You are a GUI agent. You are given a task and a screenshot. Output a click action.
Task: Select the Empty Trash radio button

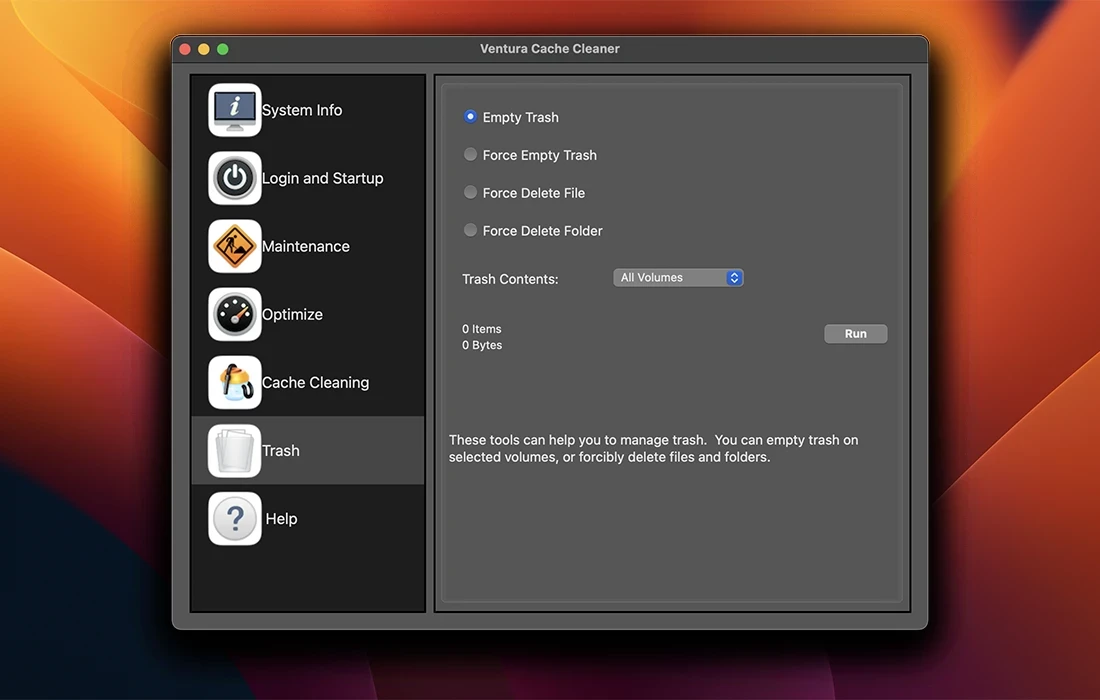470,117
